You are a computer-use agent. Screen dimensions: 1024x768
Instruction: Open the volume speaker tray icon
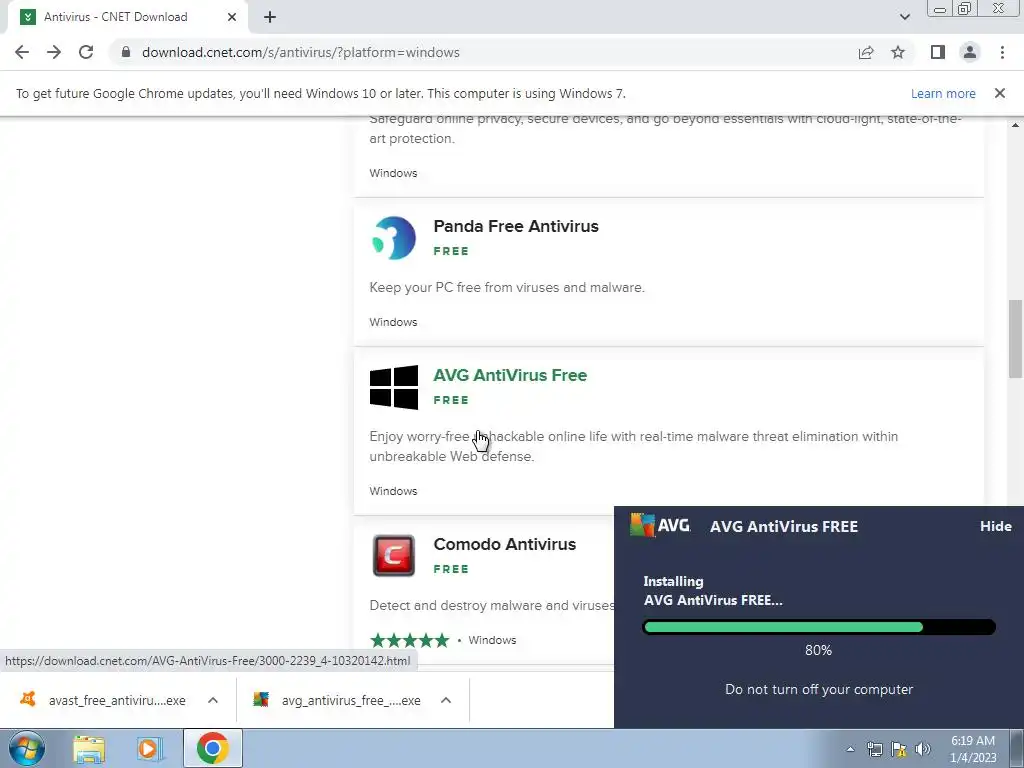tap(923, 749)
